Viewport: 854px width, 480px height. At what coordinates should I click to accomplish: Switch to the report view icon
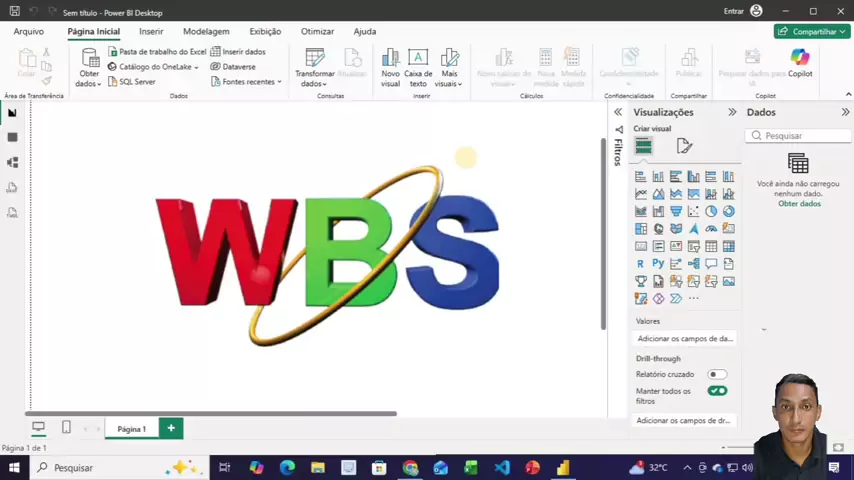[13, 113]
